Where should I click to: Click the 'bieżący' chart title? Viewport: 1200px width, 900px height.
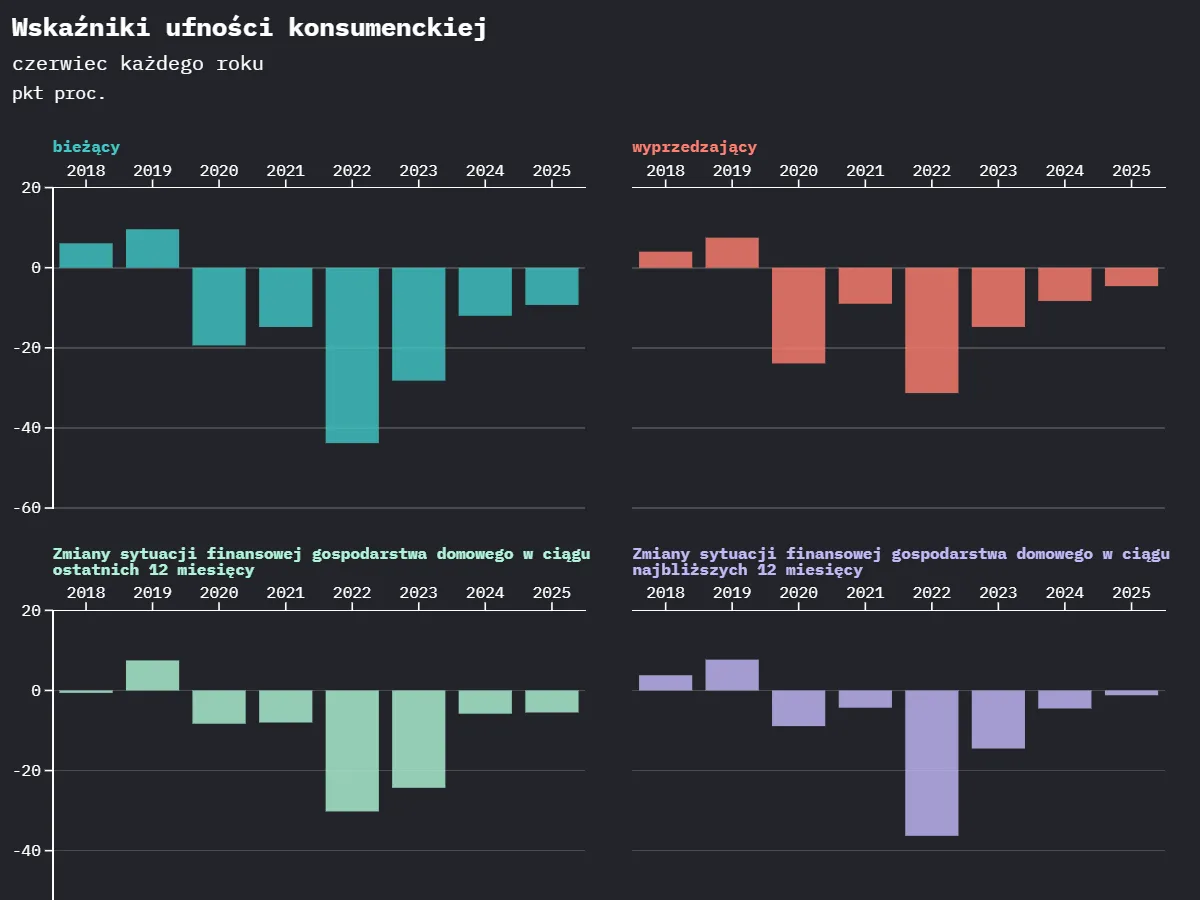pyautogui.click(x=86, y=147)
